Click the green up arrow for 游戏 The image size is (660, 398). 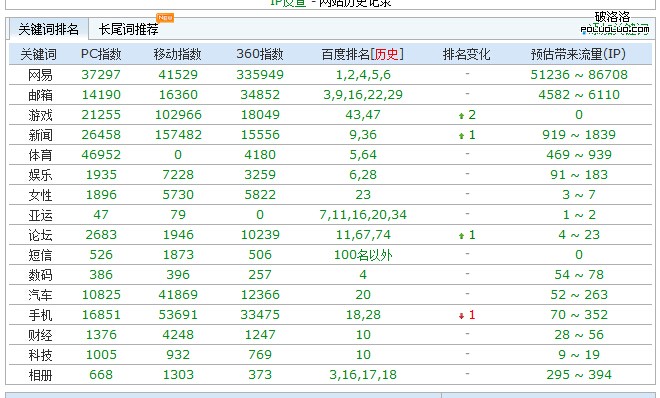coord(461,115)
